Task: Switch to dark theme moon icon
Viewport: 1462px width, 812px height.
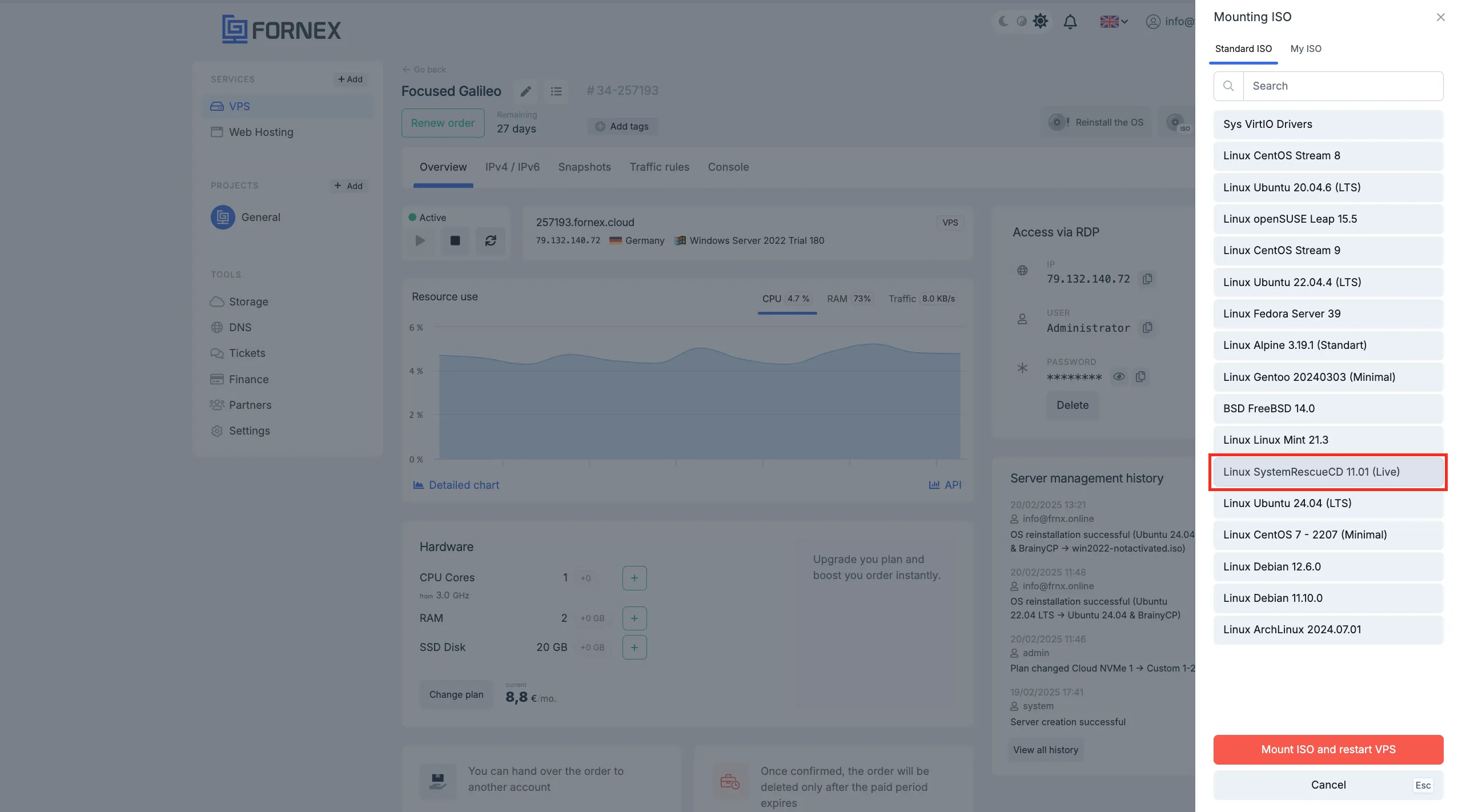Action: [x=1003, y=21]
